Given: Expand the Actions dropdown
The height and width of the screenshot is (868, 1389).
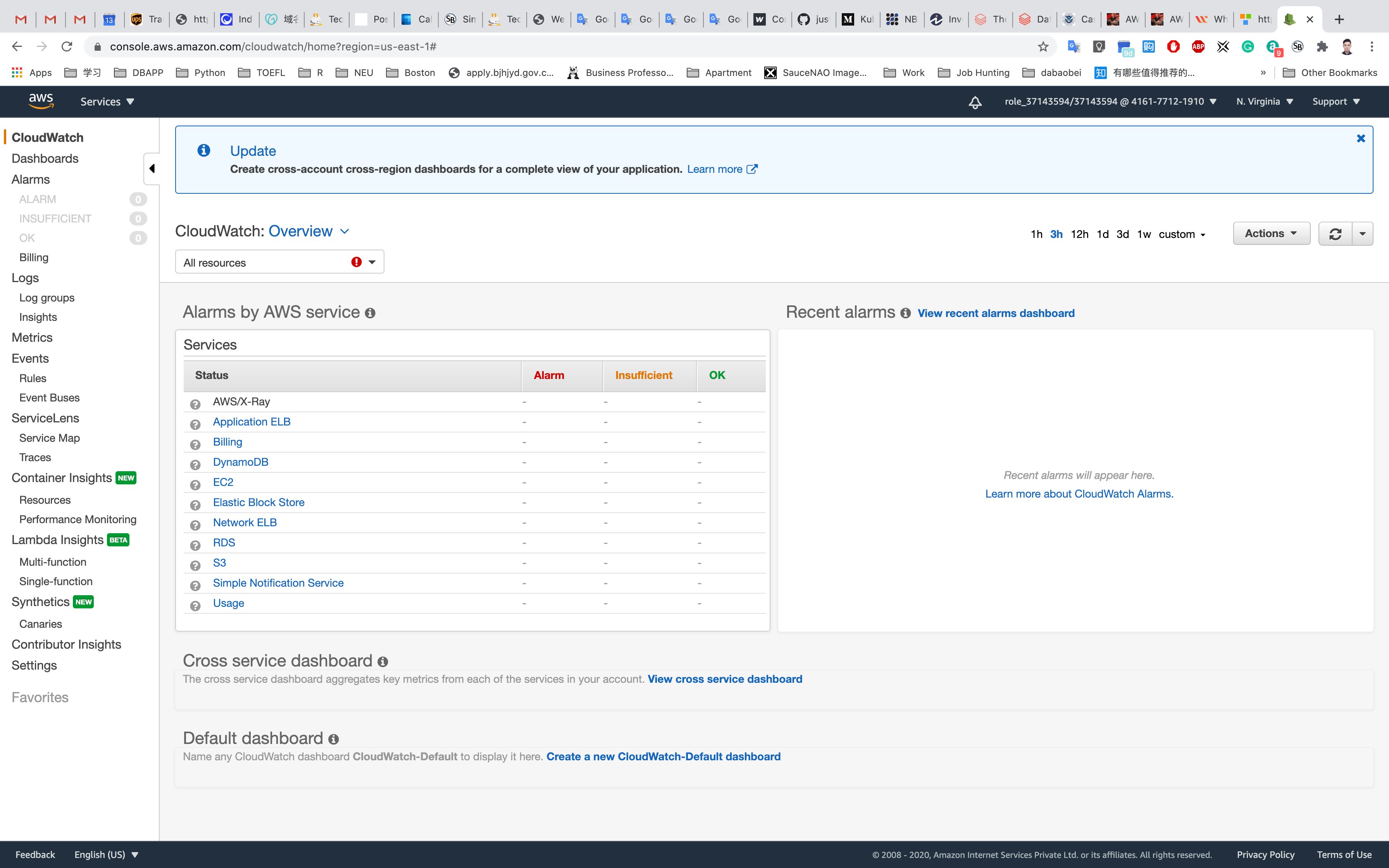Looking at the screenshot, I should pos(1271,234).
